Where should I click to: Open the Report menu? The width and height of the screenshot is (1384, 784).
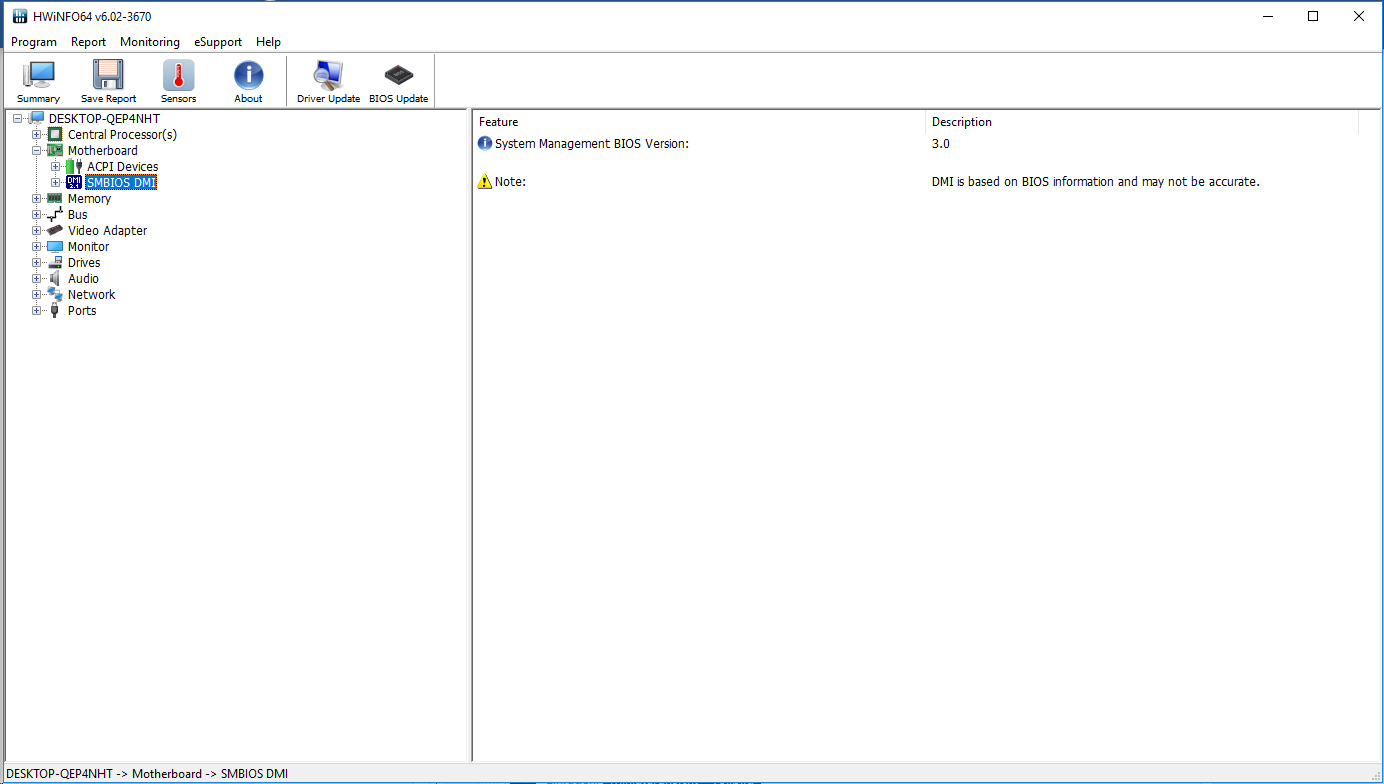(88, 42)
